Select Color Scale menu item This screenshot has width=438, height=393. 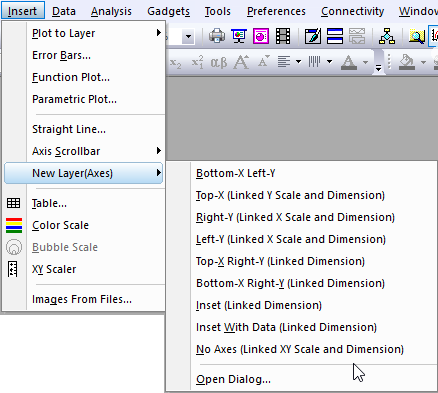coord(84,225)
